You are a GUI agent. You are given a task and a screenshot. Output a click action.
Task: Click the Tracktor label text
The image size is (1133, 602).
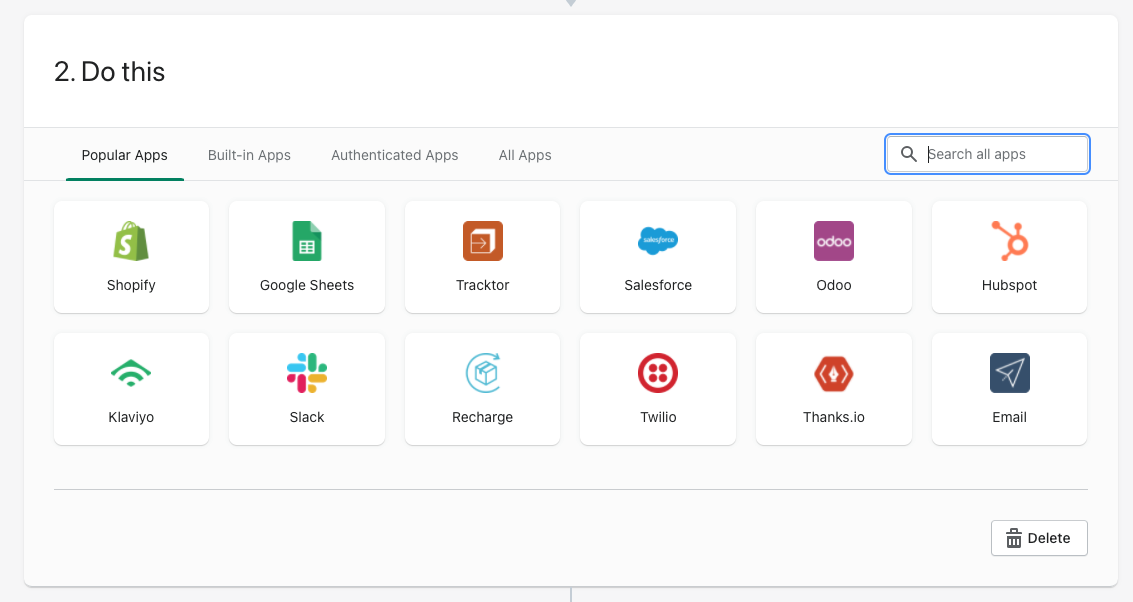point(483,285)
